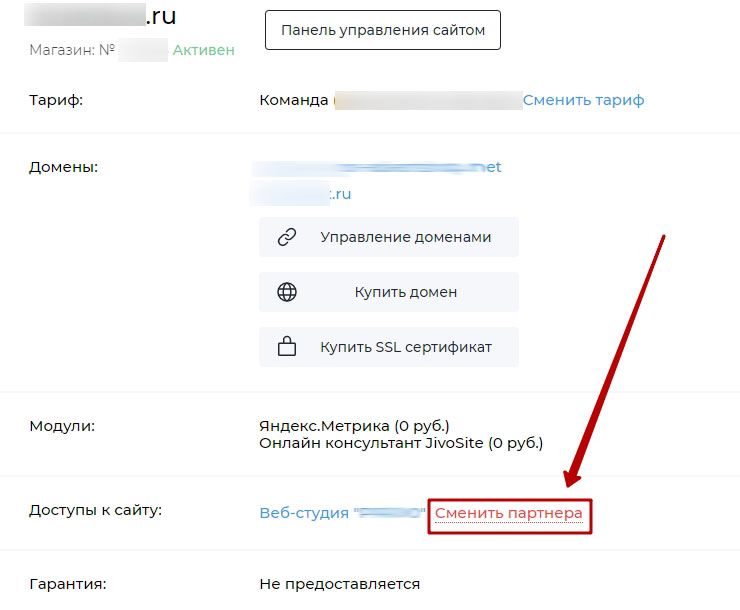Click the Сменить тариф link
The image size is (740, 610).
(x=583, y=100)
